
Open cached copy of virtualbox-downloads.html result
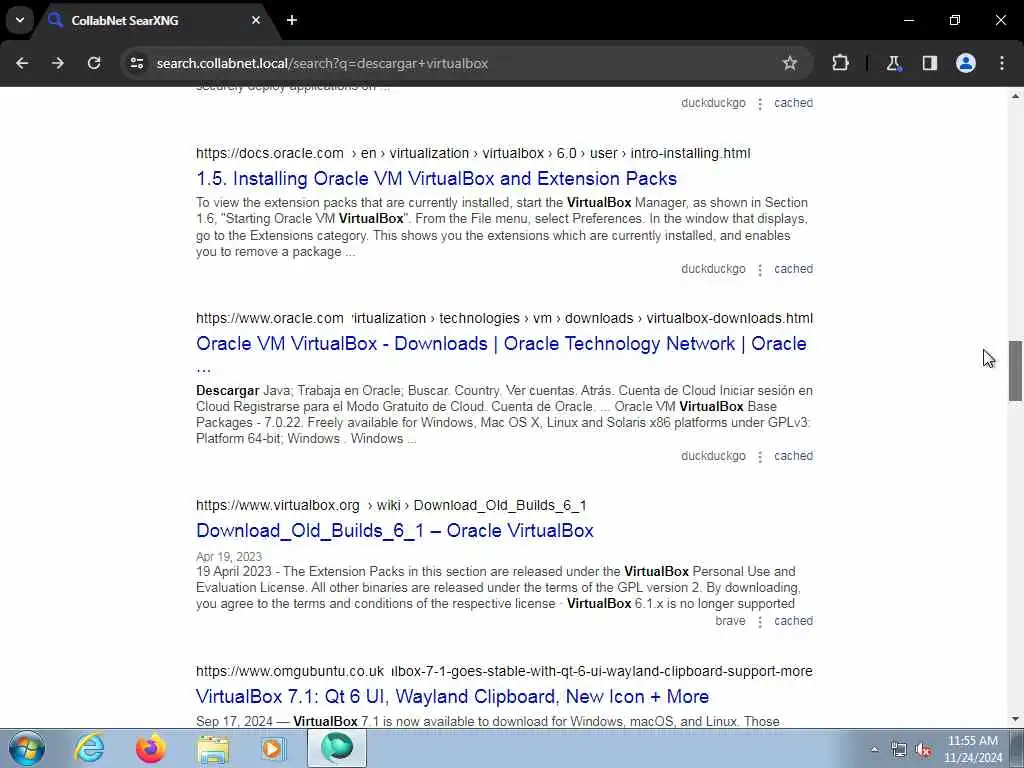click(793, 456)
